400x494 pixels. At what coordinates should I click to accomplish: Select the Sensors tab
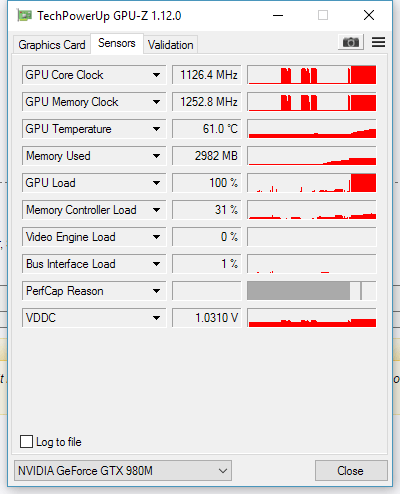(x=117, y=43)
